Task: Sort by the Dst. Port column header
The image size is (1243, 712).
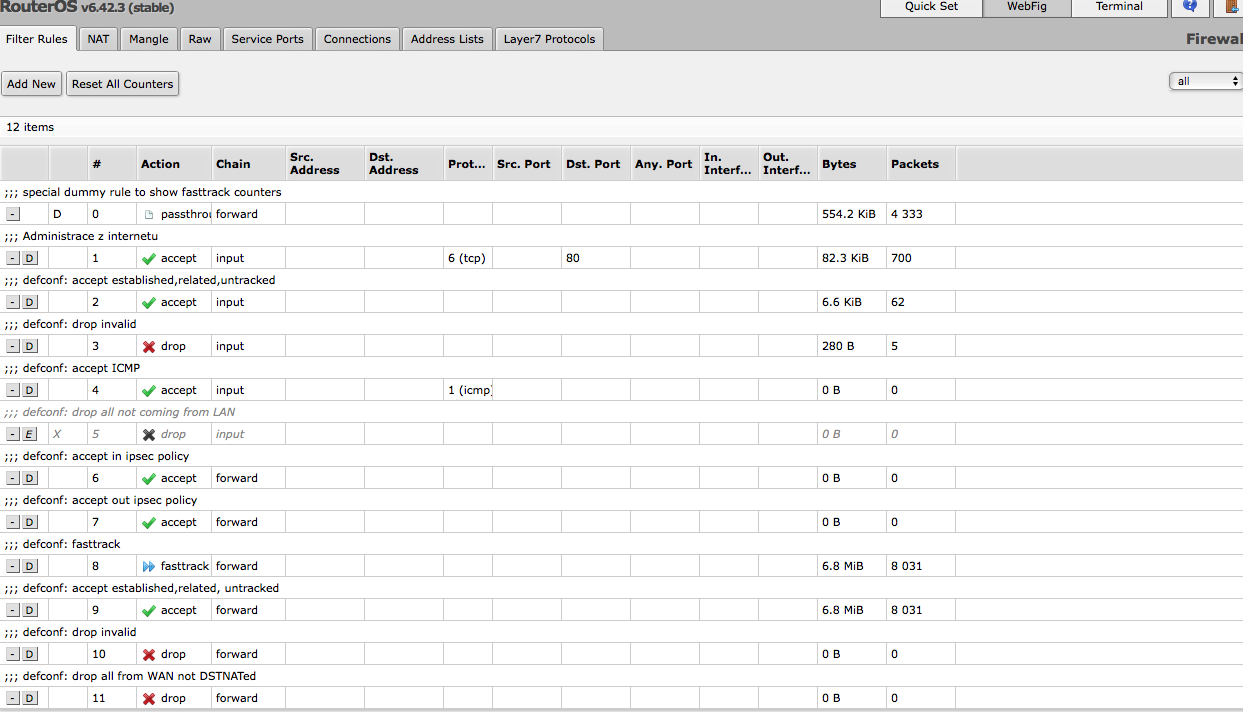Action: (595, 164)
